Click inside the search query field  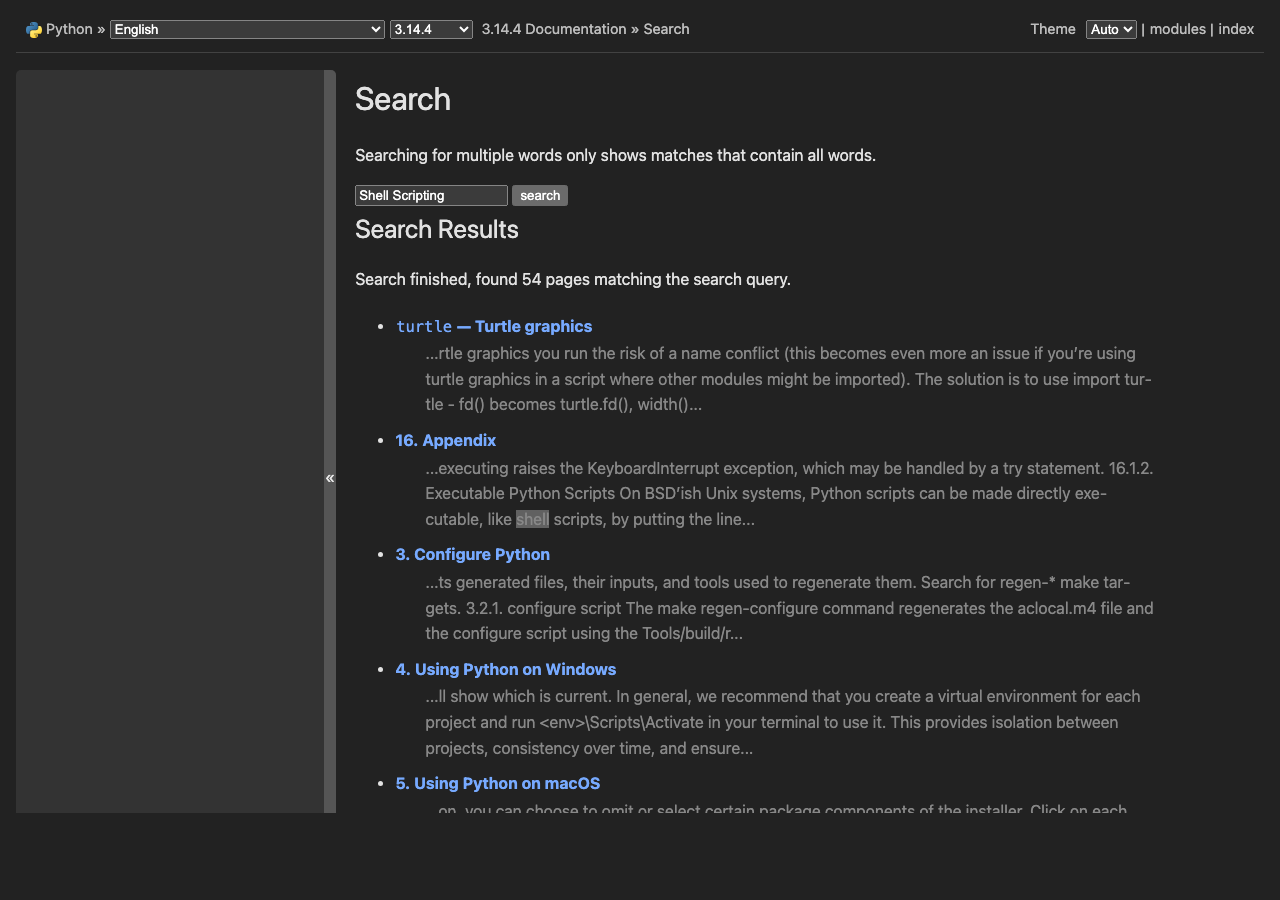[431, 195]
